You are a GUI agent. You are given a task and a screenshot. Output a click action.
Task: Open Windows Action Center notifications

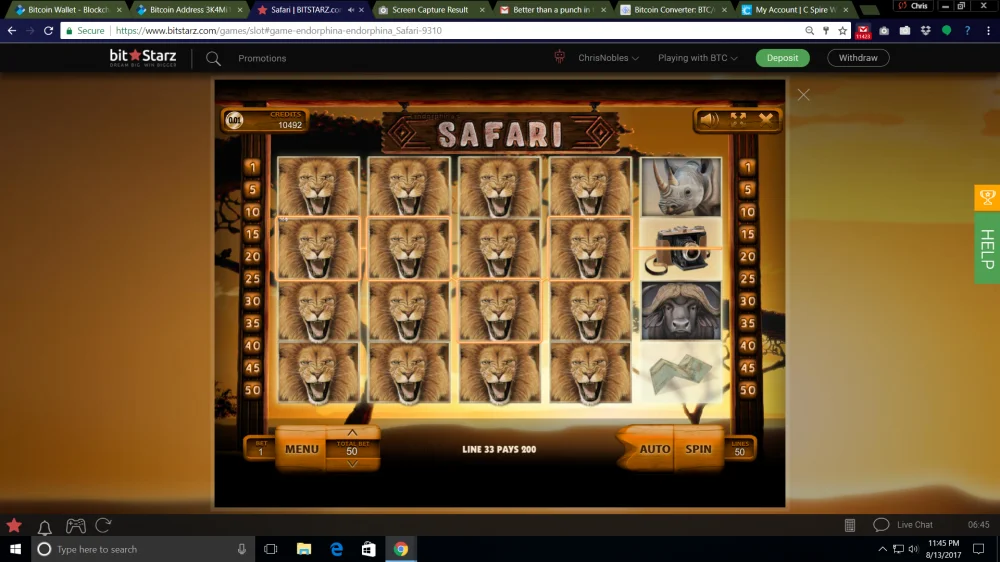point(978,549)
